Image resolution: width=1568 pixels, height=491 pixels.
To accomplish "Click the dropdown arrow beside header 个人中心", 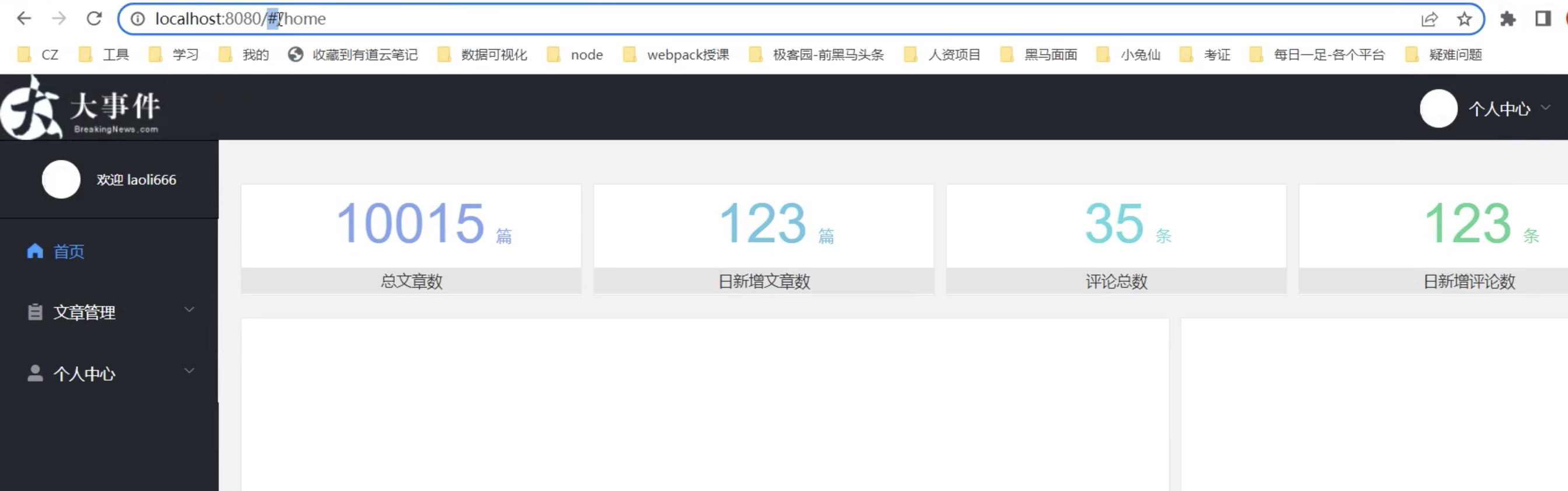I will pyautogui.click(x=1545, y=108).
